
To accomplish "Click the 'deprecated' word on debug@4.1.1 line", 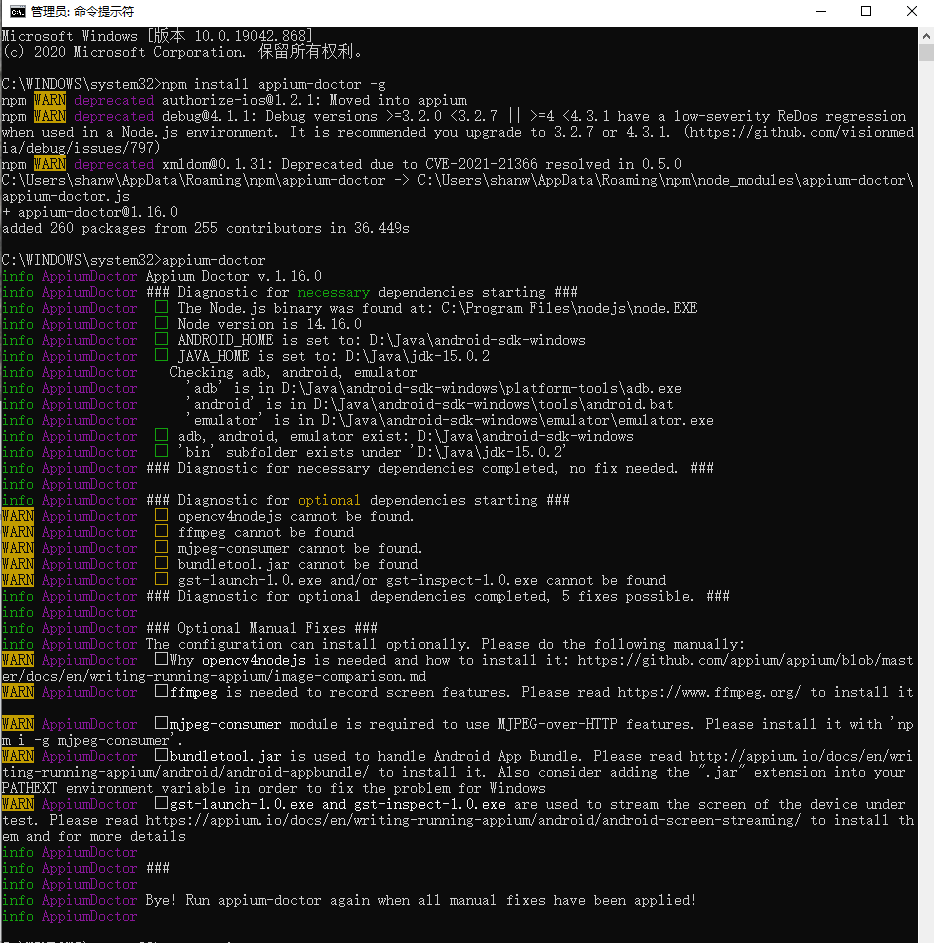I will pos(114,116).
